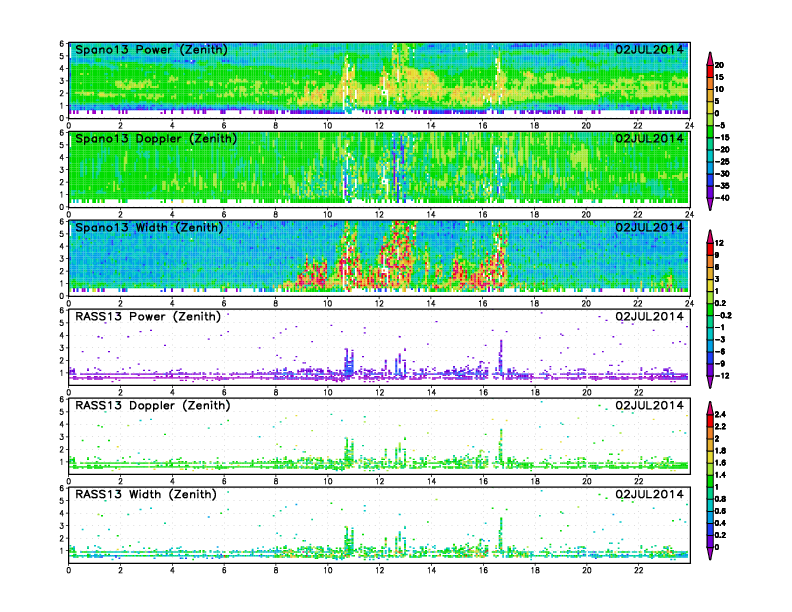Click the purple bottom arrow of the top color bar
Viewport: 792px width, 612px height.
[710, 204]
